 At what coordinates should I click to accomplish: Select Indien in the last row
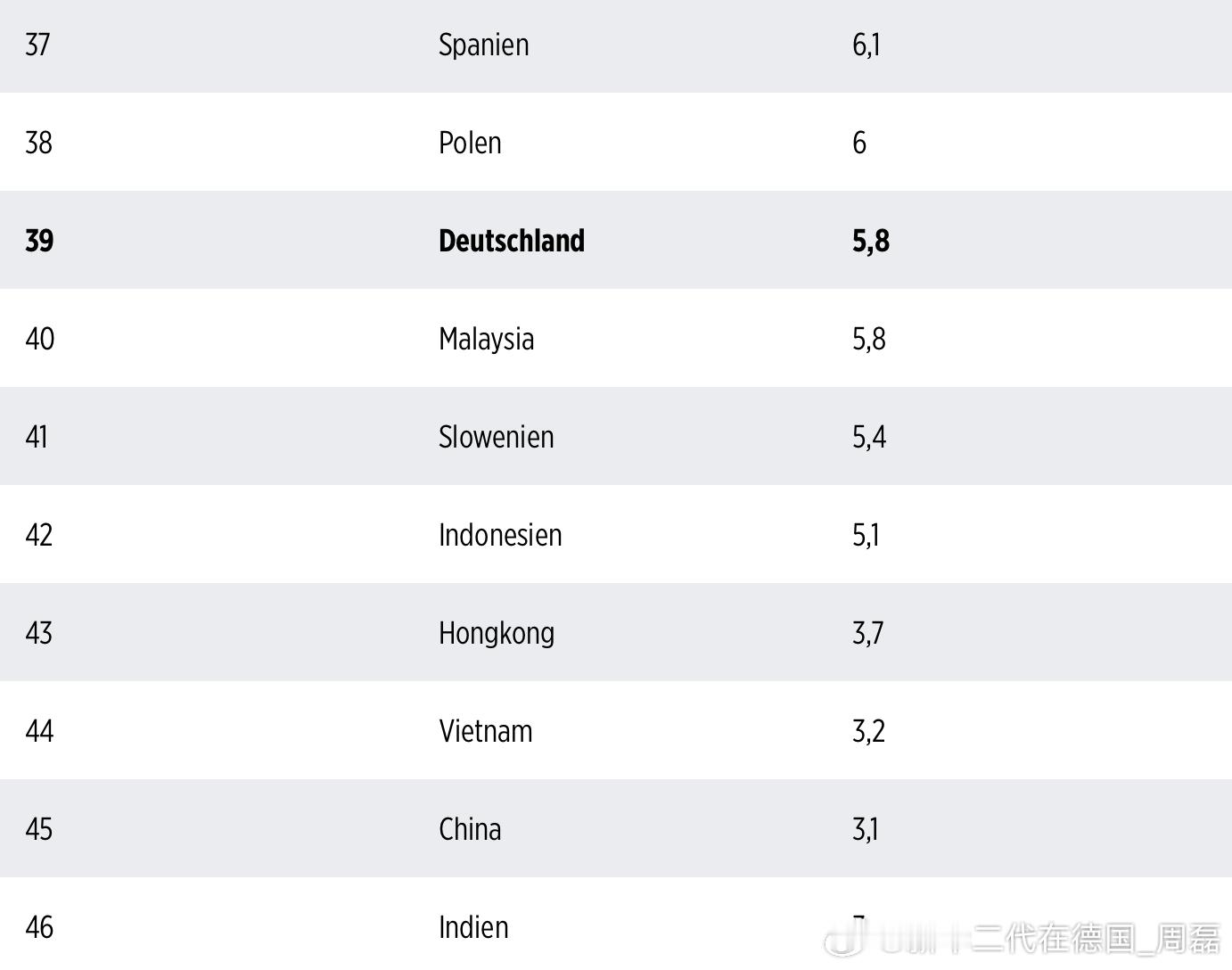[x=473, y=927]
